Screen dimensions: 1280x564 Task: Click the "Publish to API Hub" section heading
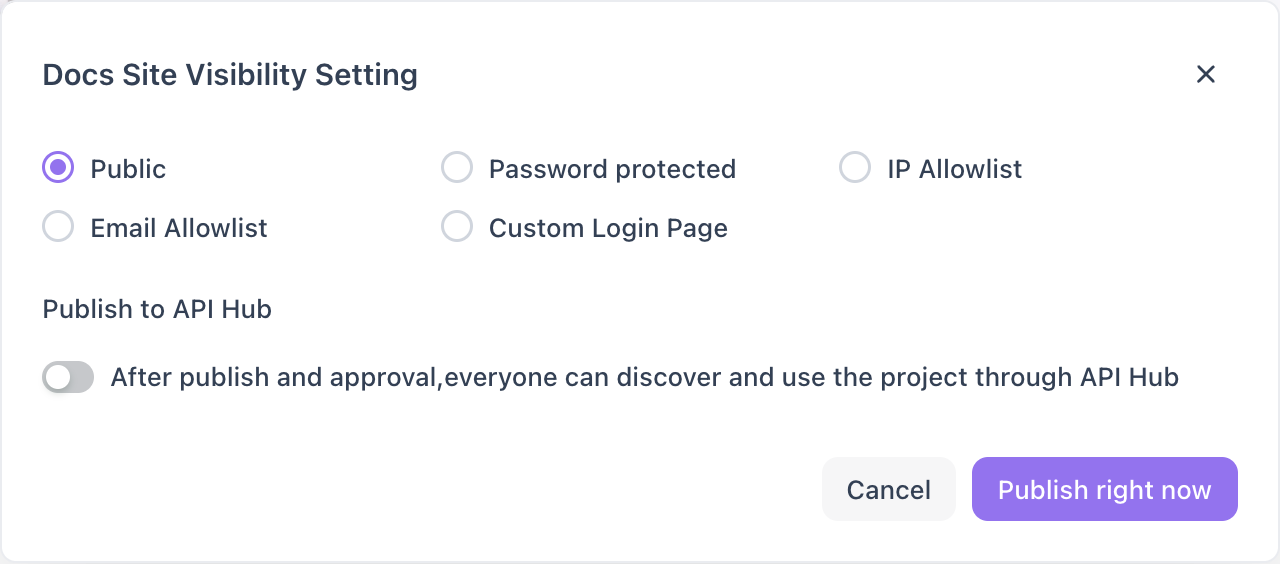coord(157,309)
